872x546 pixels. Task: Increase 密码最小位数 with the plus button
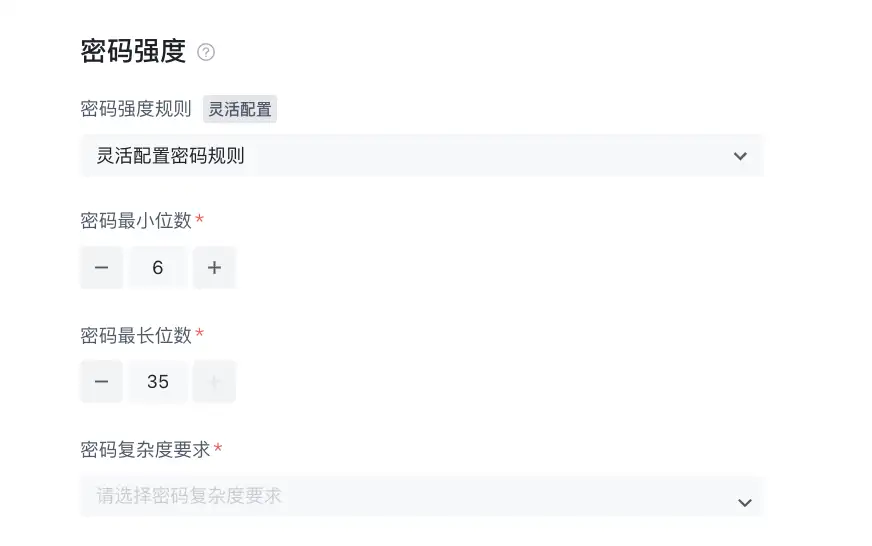coord(214,267)
